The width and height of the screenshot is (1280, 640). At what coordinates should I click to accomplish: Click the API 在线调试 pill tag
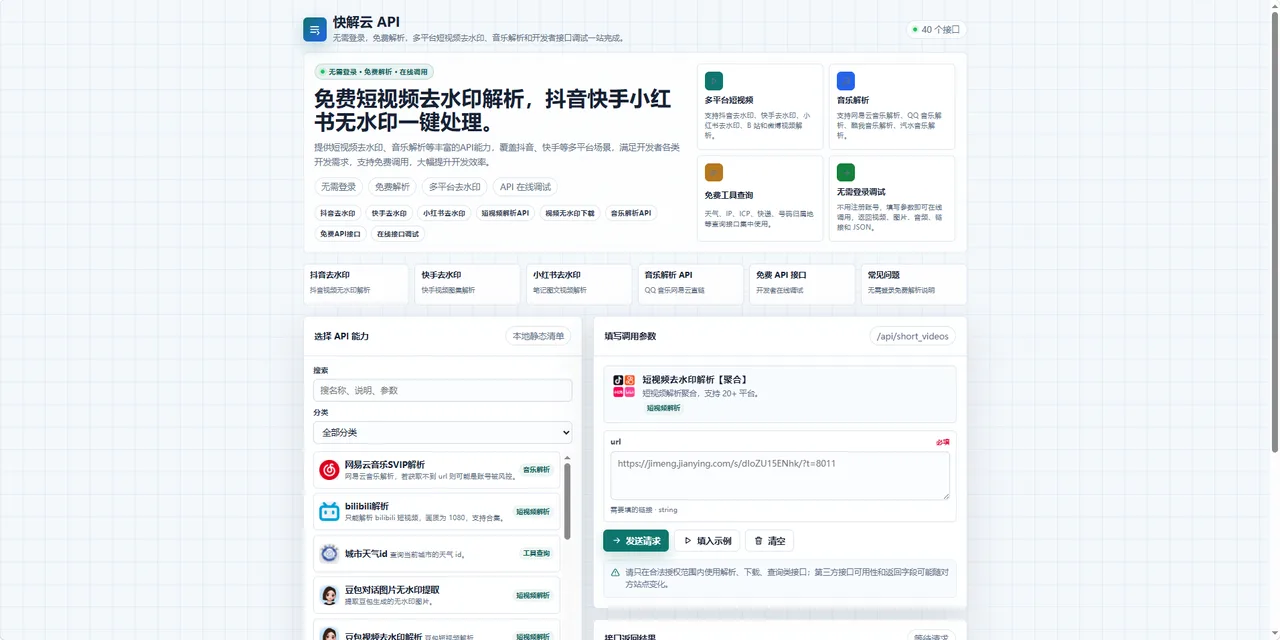pos(526,187)
